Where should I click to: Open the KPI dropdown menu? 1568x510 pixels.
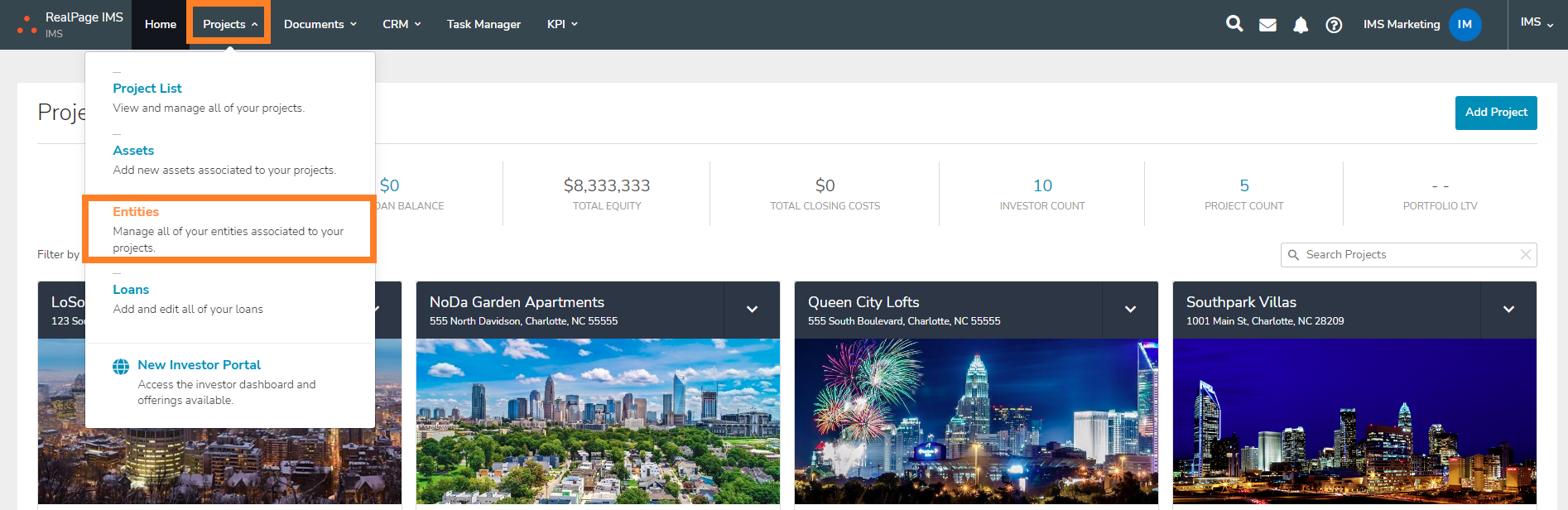(x=562, y=25)
